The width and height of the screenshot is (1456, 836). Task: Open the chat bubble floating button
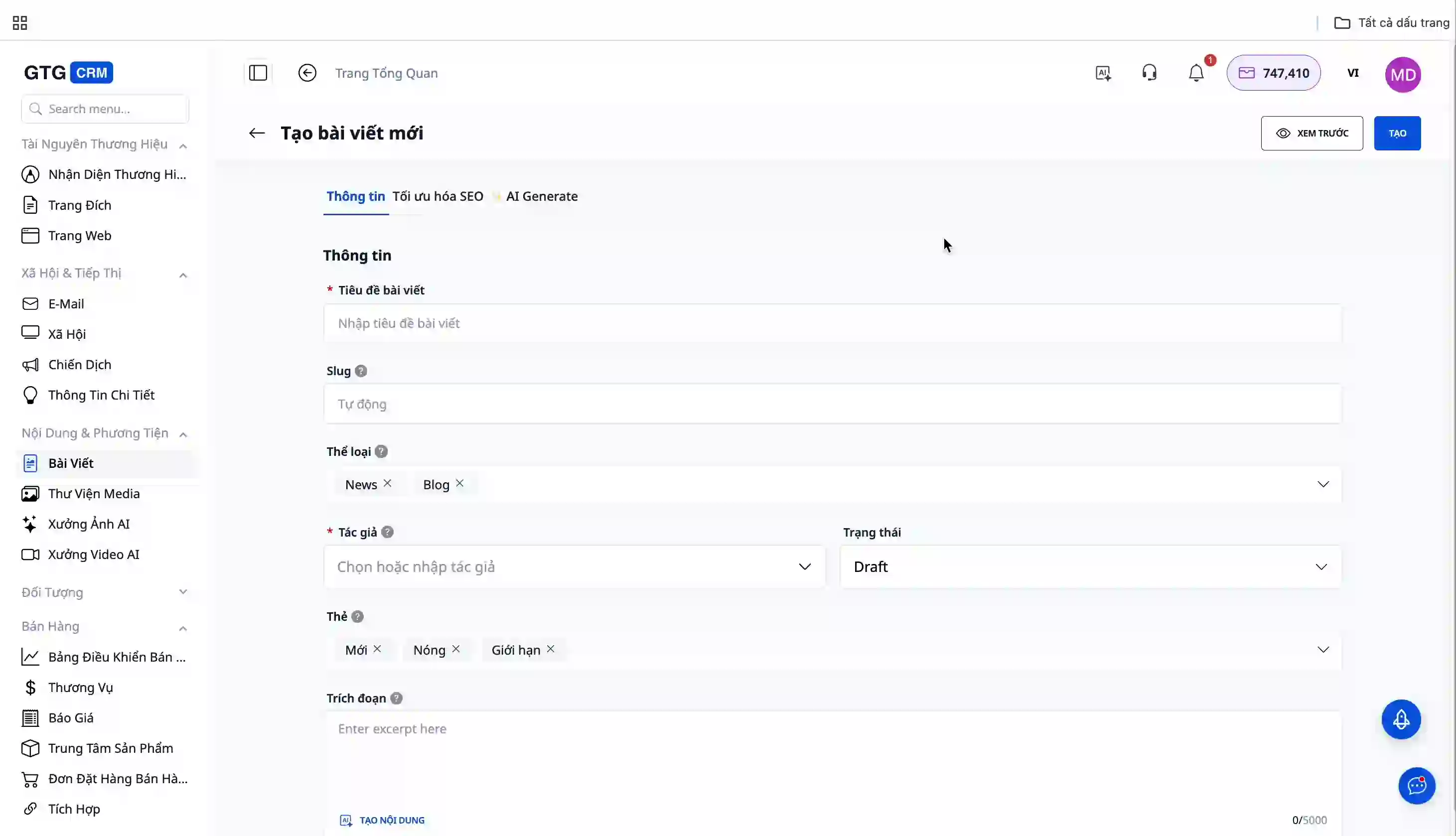(1416, 786)
